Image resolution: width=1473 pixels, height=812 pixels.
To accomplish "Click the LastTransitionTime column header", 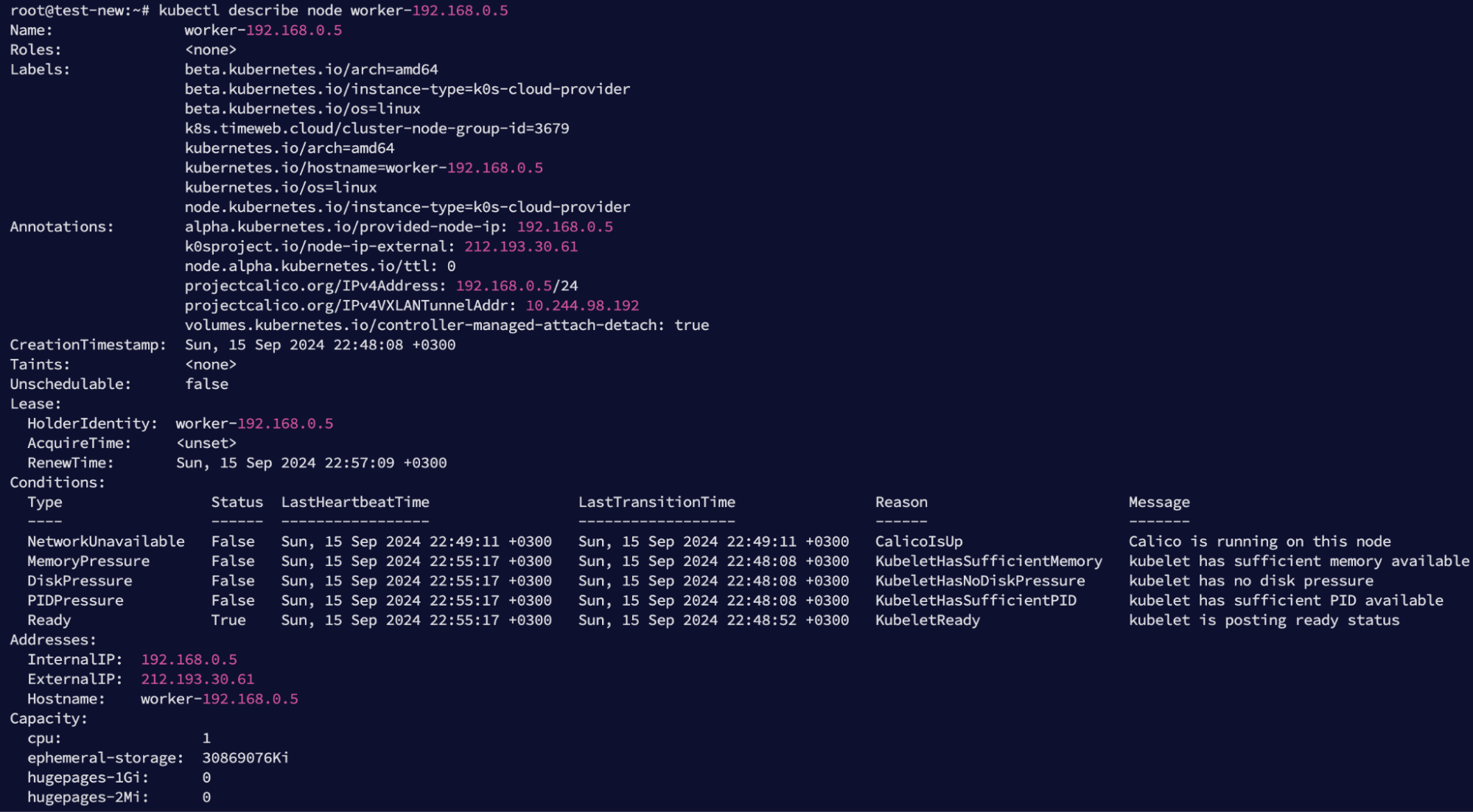I will [656, 502].
